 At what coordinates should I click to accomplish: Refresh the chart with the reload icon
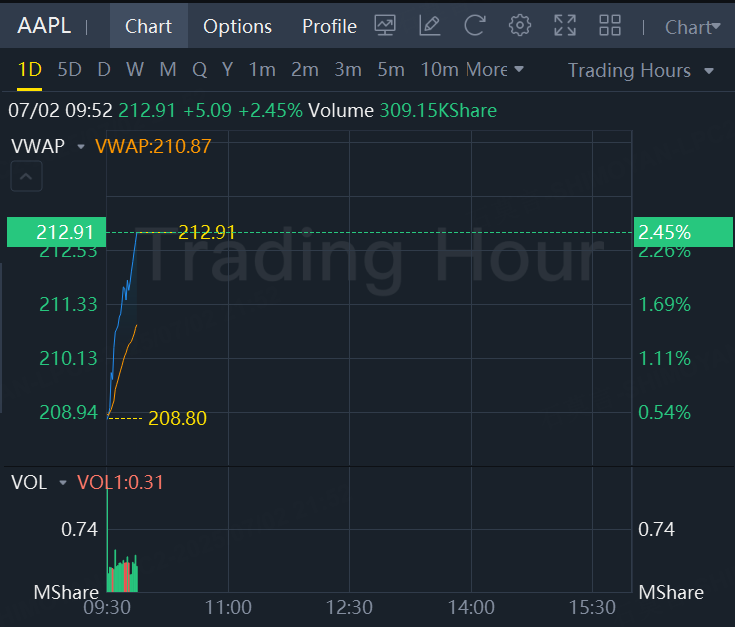click(x=474, y=25)
